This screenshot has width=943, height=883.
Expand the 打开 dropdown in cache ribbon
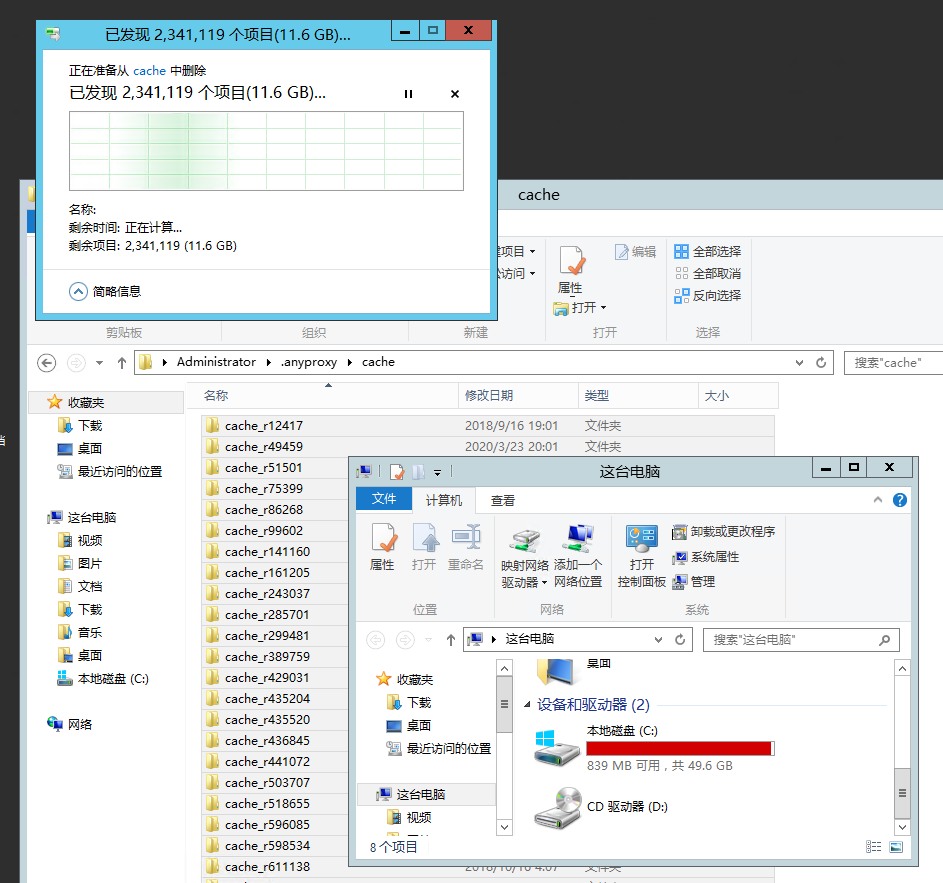tap(603, 308)
